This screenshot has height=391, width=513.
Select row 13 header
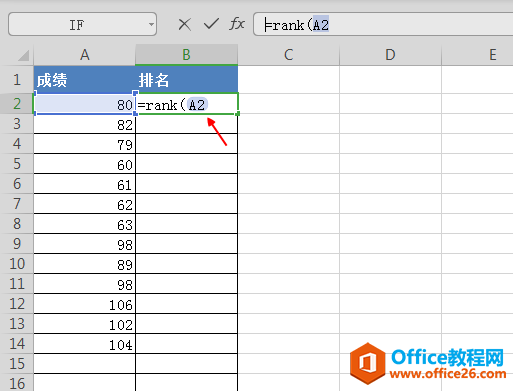[x=17, y=324]
